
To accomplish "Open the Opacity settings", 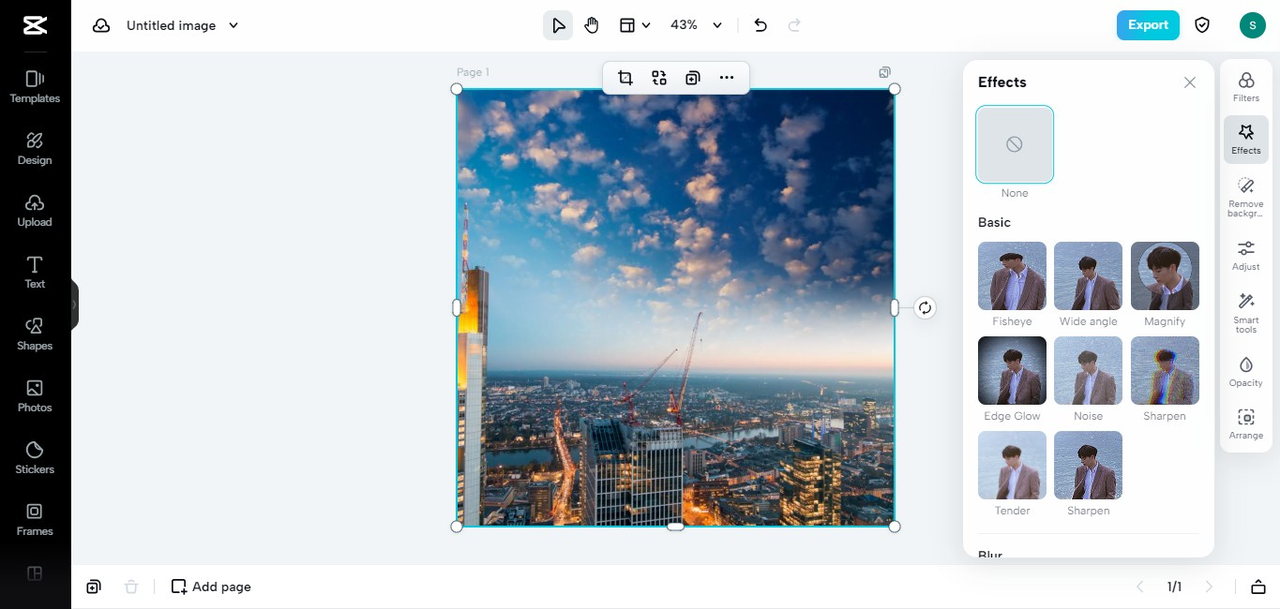I will 1246,371.
